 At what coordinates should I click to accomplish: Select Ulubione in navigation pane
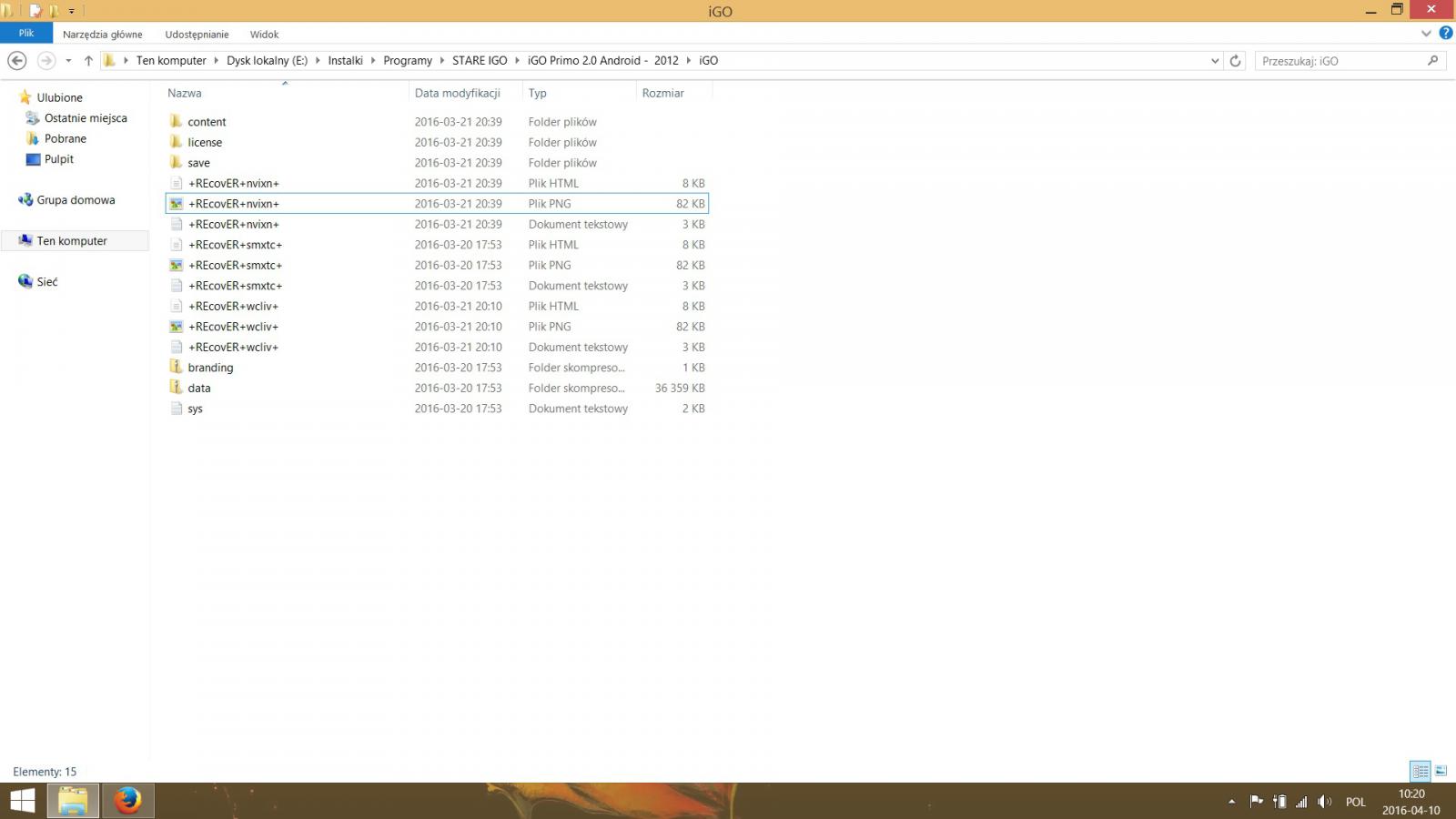[59, 97]
